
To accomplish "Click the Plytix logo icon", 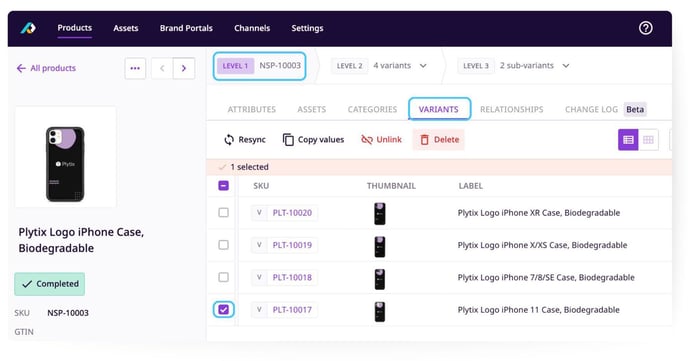I will (28, 28).
